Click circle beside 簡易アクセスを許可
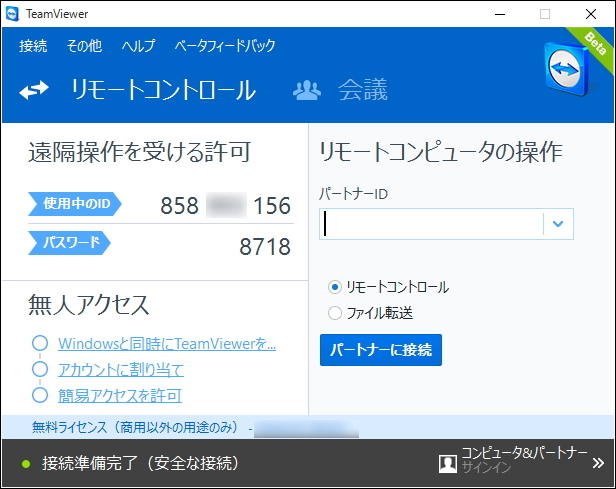This screenshot has width=616, height=489. (x=40, y=395)
